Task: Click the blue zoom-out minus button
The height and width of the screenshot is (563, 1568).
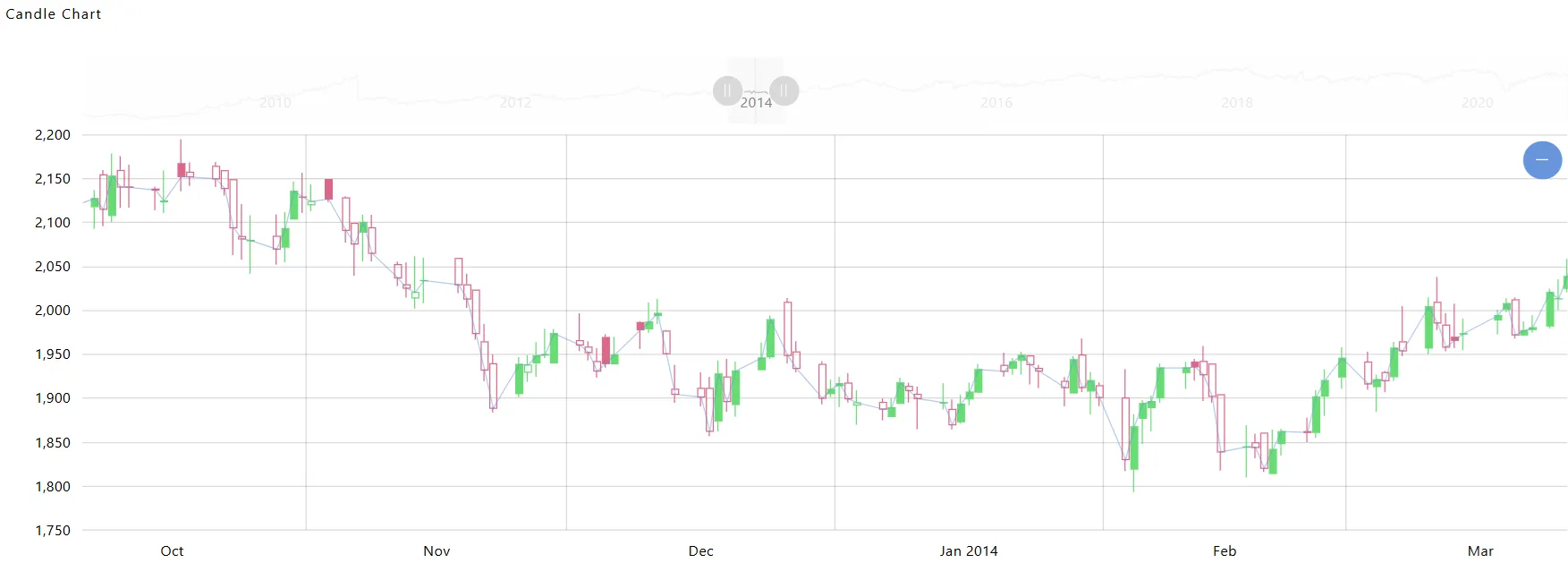Action: 1542,160
